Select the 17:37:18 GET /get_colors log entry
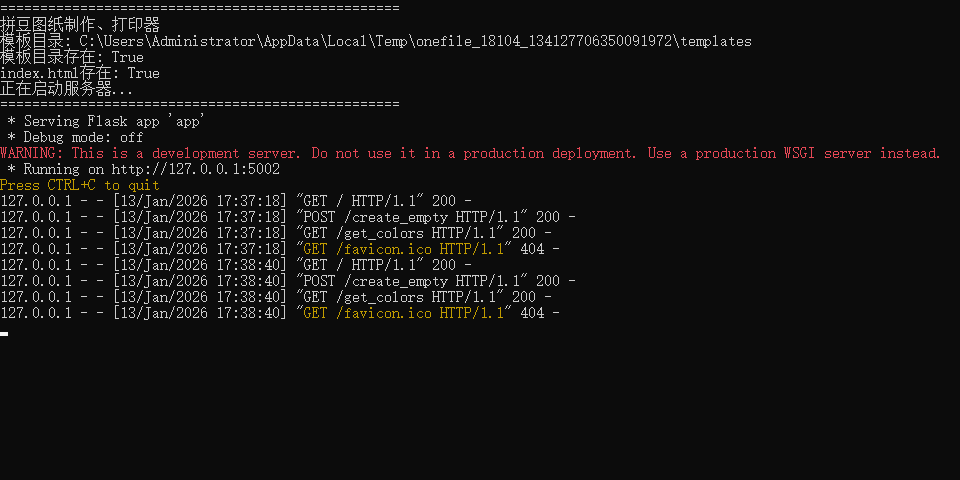The width and height of the screenshot is (960, 480). tap(276, 233)
